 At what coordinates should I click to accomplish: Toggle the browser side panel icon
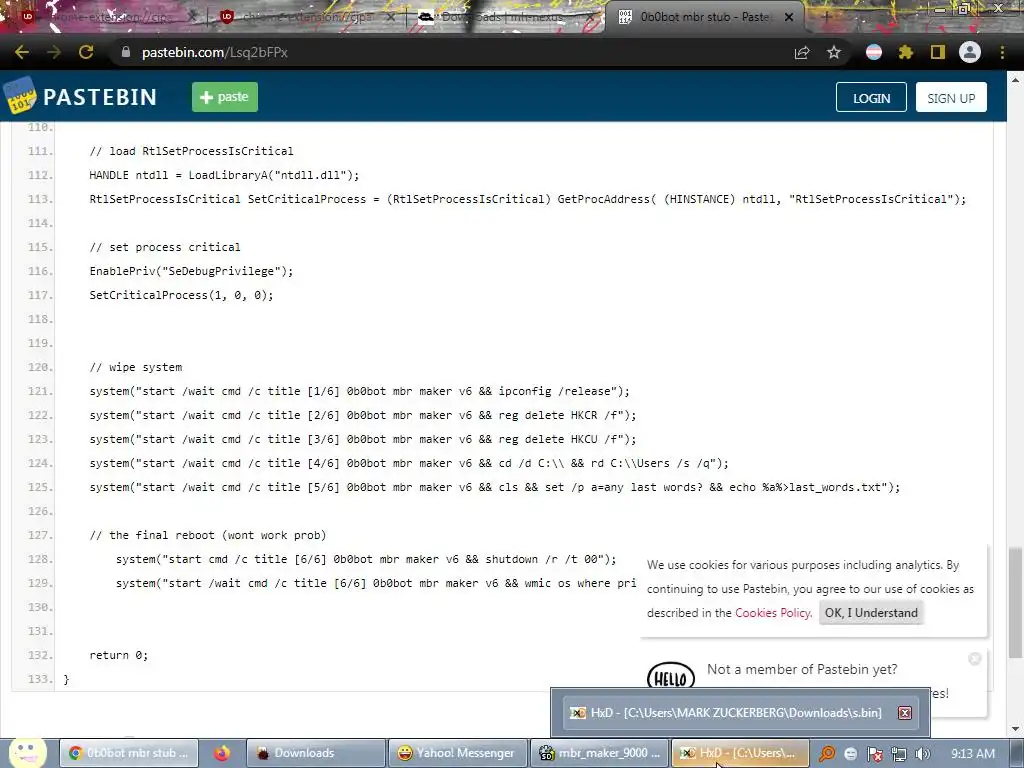pyautogui.click(x=938, y=52)
